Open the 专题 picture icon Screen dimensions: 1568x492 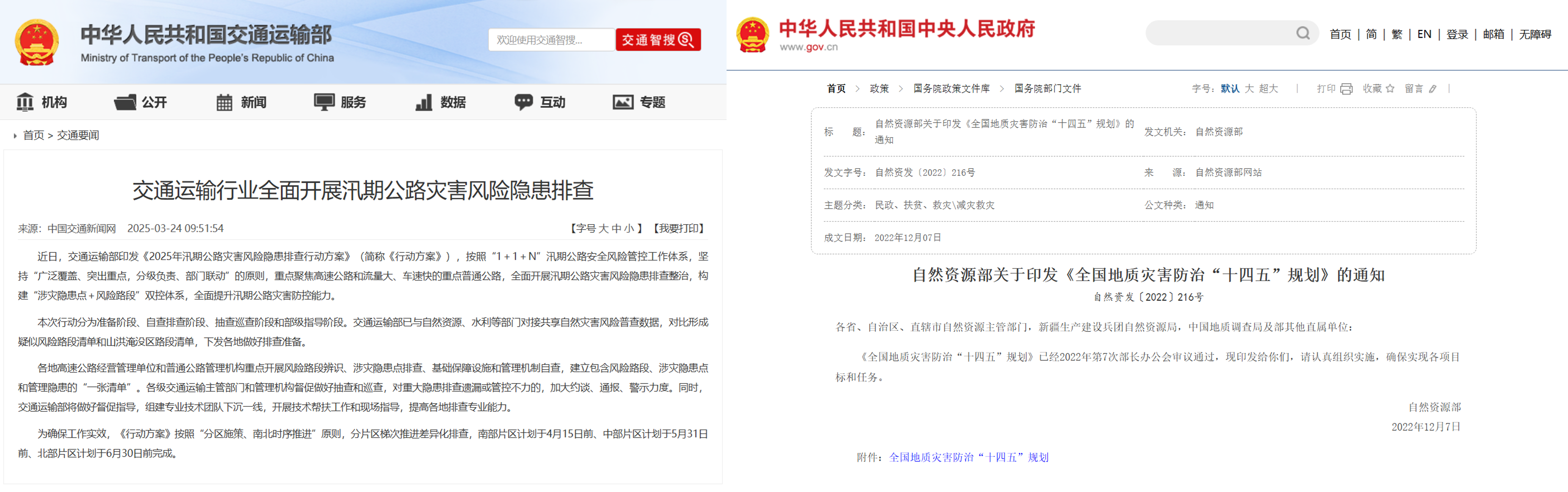tap(623, 102)
